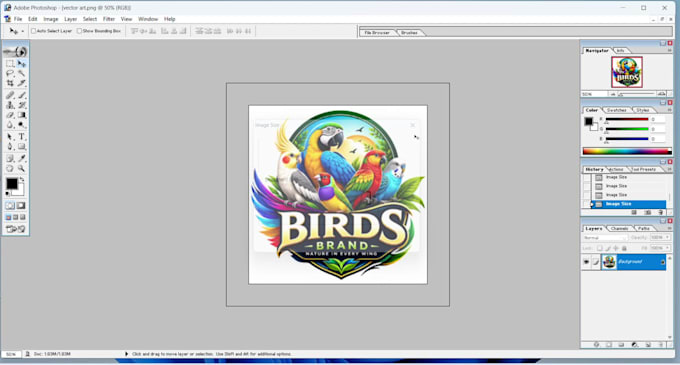Select the History Brush tool
Image resolution: width=680 pixels, height=365 pixels.
click(21, 105)
